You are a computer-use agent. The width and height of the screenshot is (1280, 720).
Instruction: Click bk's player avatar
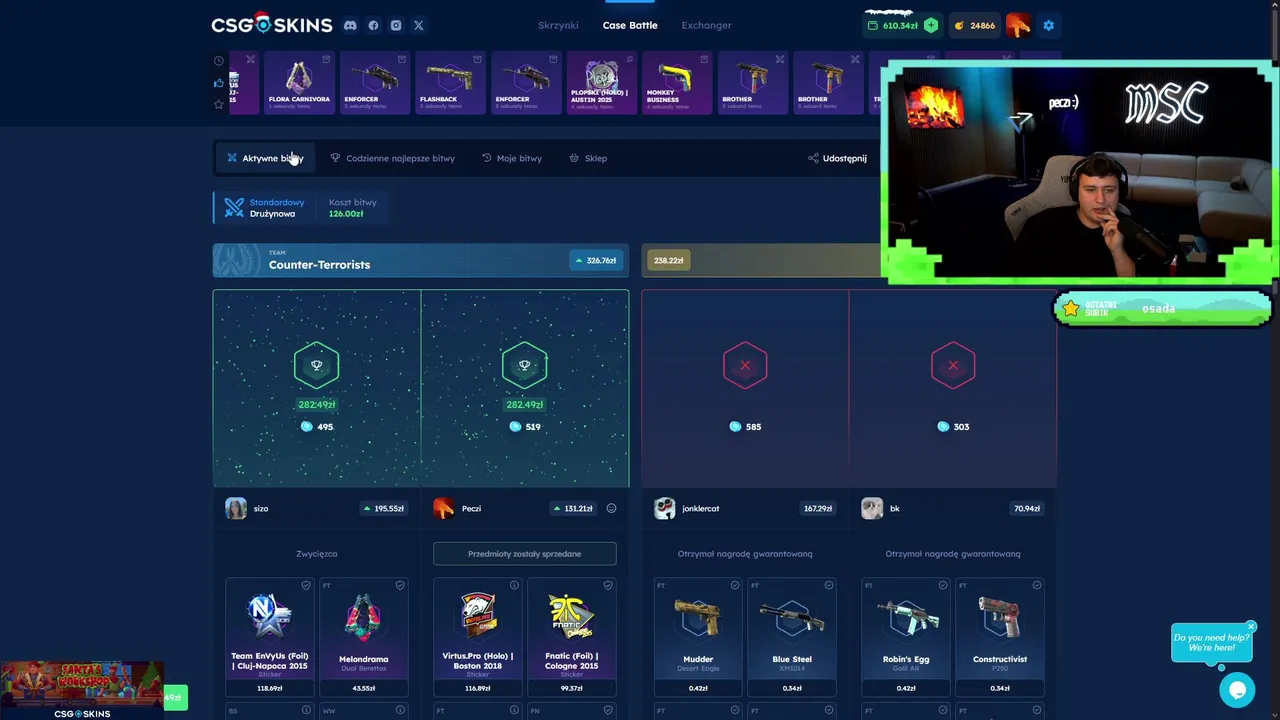(x=872, y=508)
